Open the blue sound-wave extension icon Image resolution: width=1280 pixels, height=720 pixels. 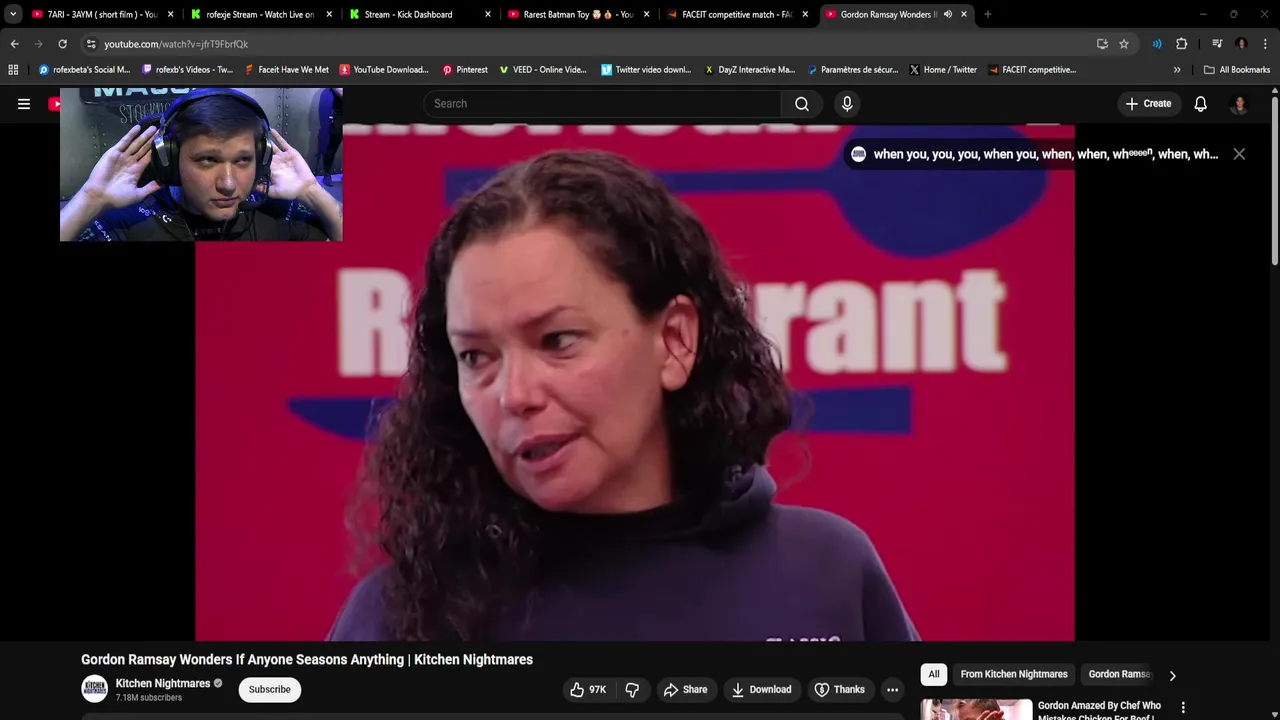1157,44
